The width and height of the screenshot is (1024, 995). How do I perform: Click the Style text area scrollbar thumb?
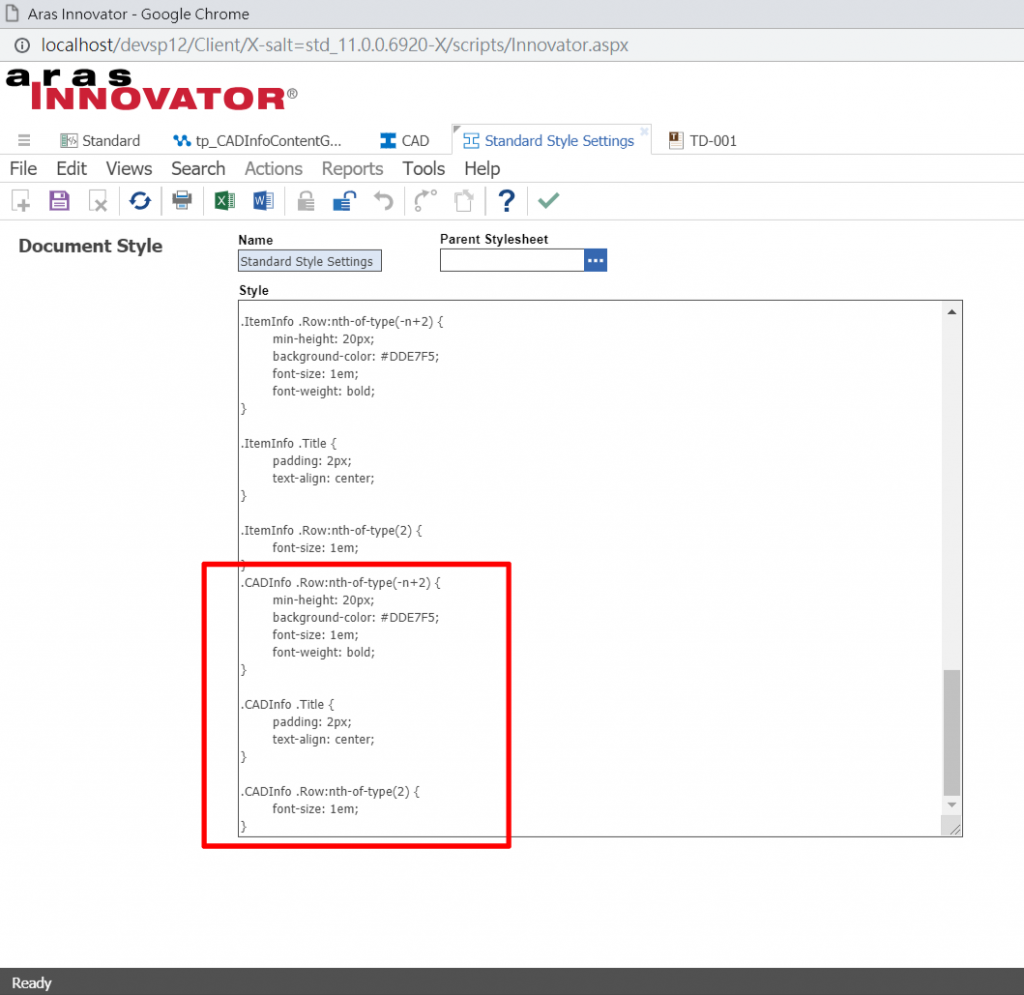click(x=952, y=733)
